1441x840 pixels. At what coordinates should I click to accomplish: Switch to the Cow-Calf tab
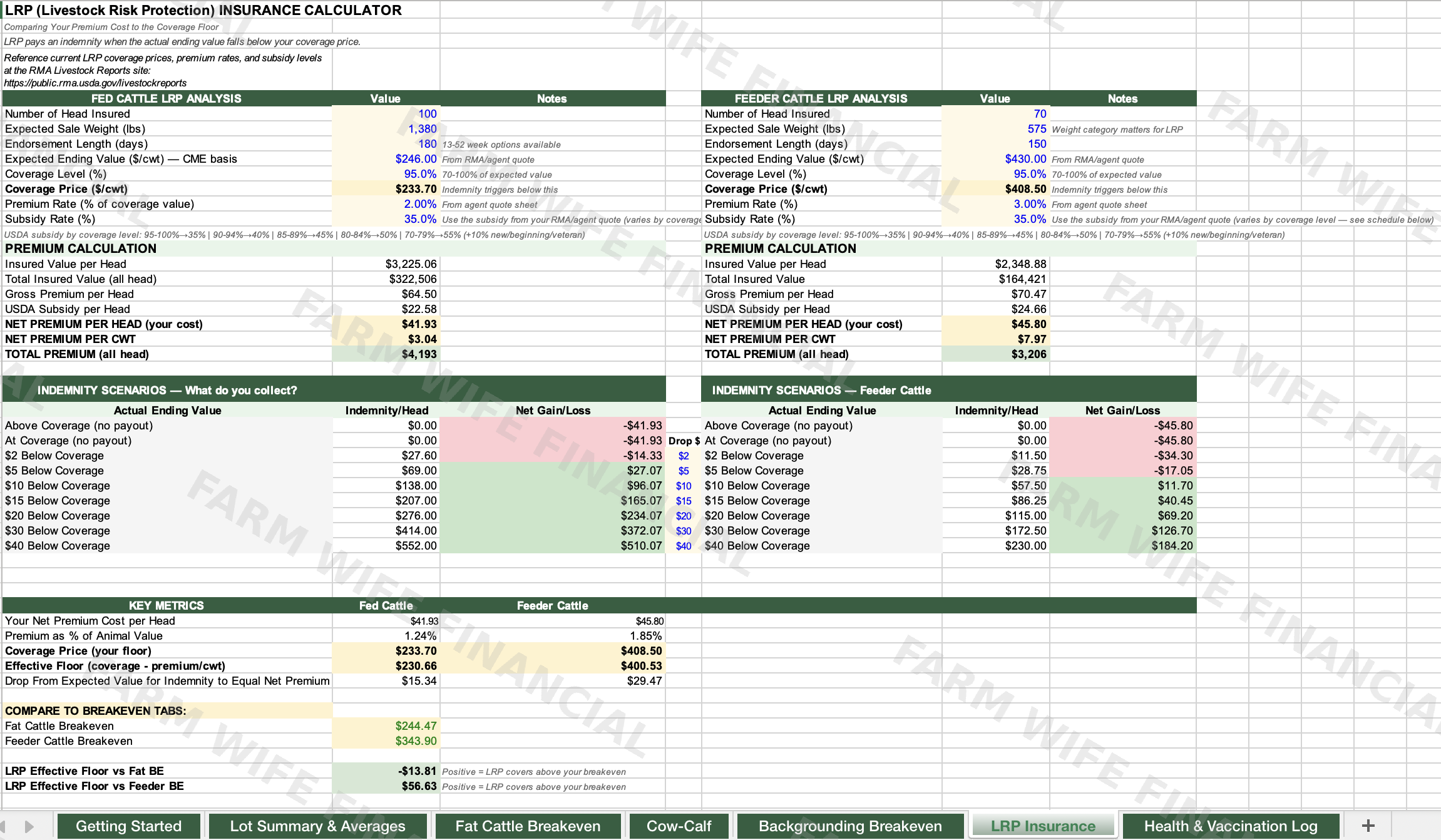(679, 826)
